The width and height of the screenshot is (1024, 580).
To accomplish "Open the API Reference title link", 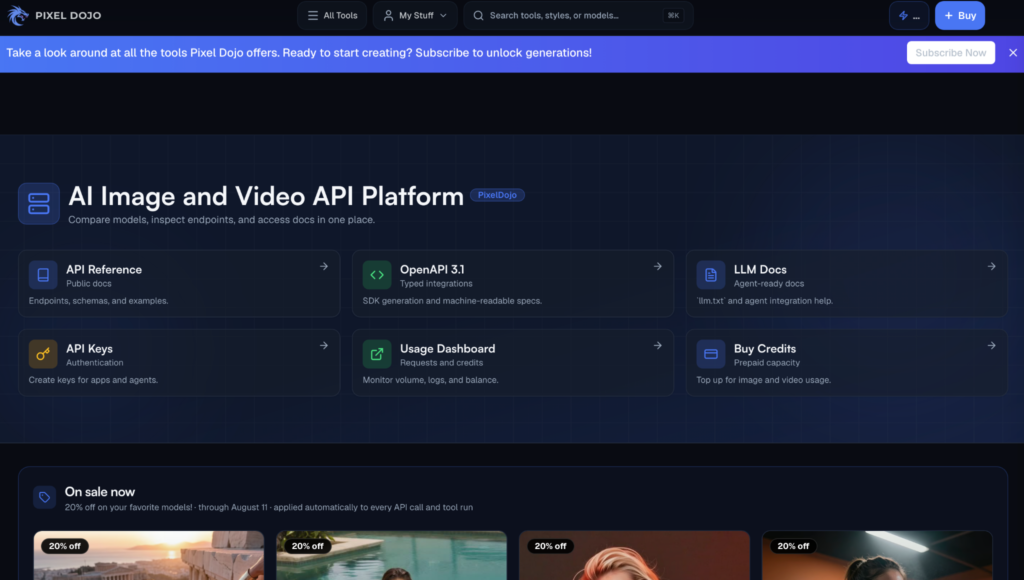I will pyautogui.click(x=104, y=269).
